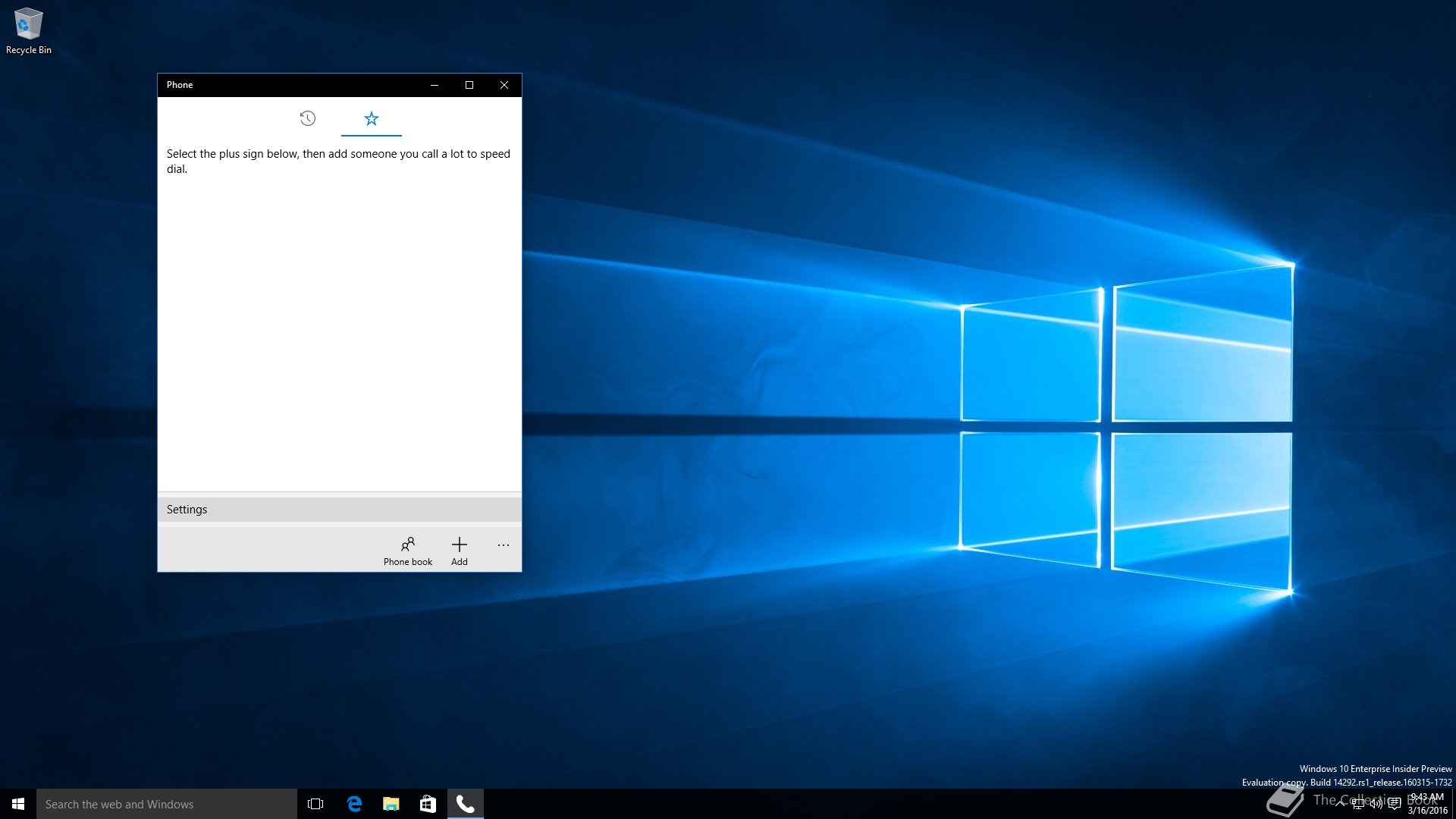Open the Windows Start menu
This screenshot has width=1456, height=819.
(18, 804)
